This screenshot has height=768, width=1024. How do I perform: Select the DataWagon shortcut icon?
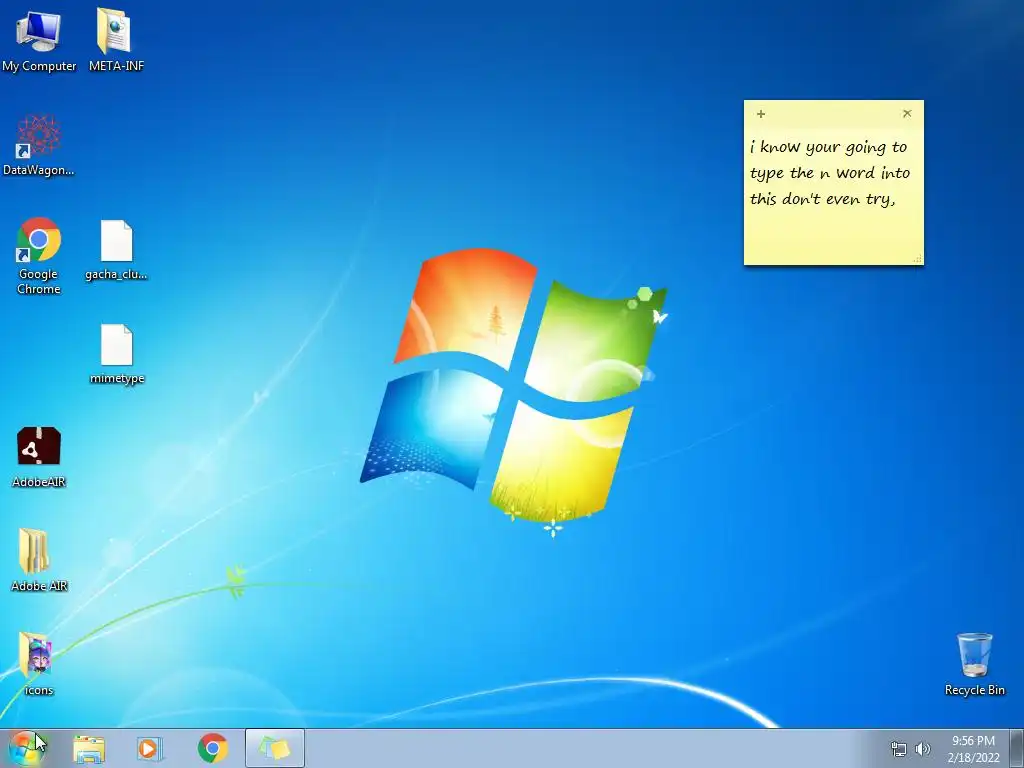39,145
